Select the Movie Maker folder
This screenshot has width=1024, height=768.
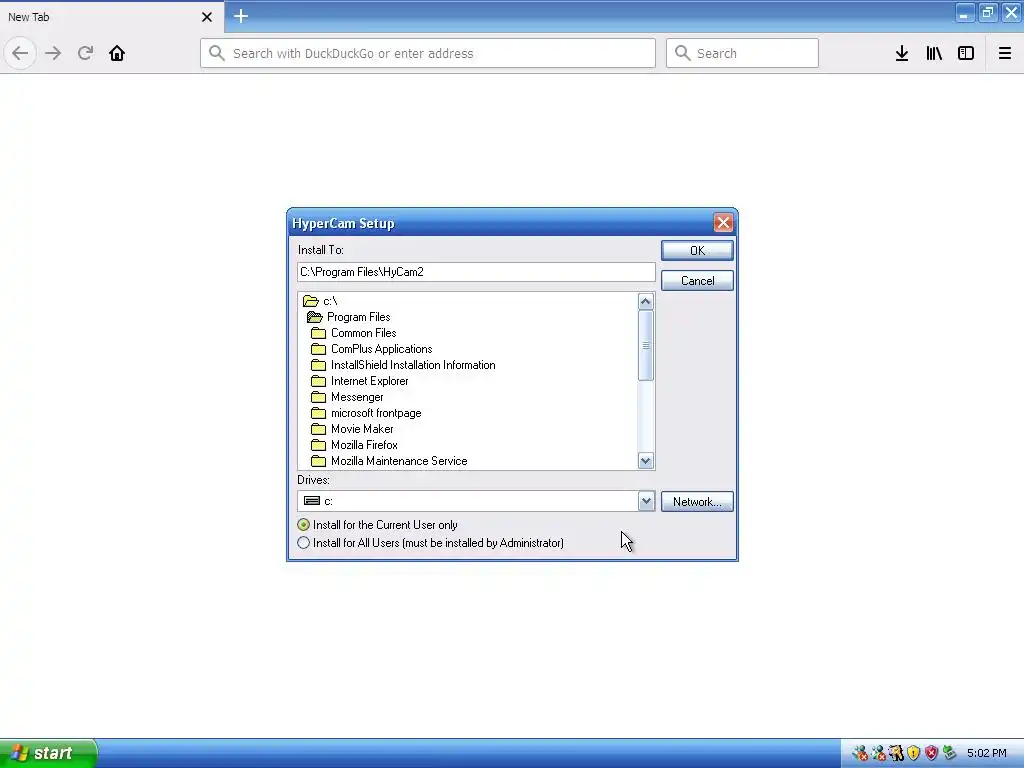[352, 429]
